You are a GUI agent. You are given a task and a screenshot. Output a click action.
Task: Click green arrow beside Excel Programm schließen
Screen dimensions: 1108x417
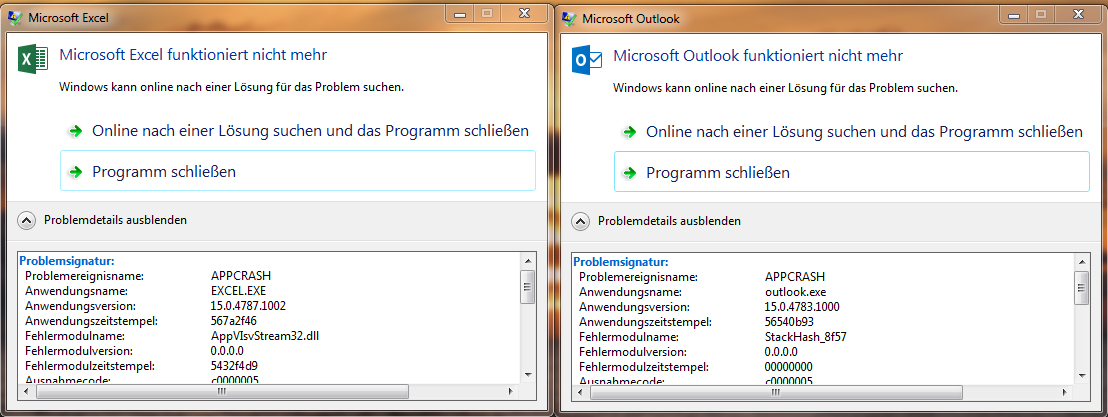[74, 172]
